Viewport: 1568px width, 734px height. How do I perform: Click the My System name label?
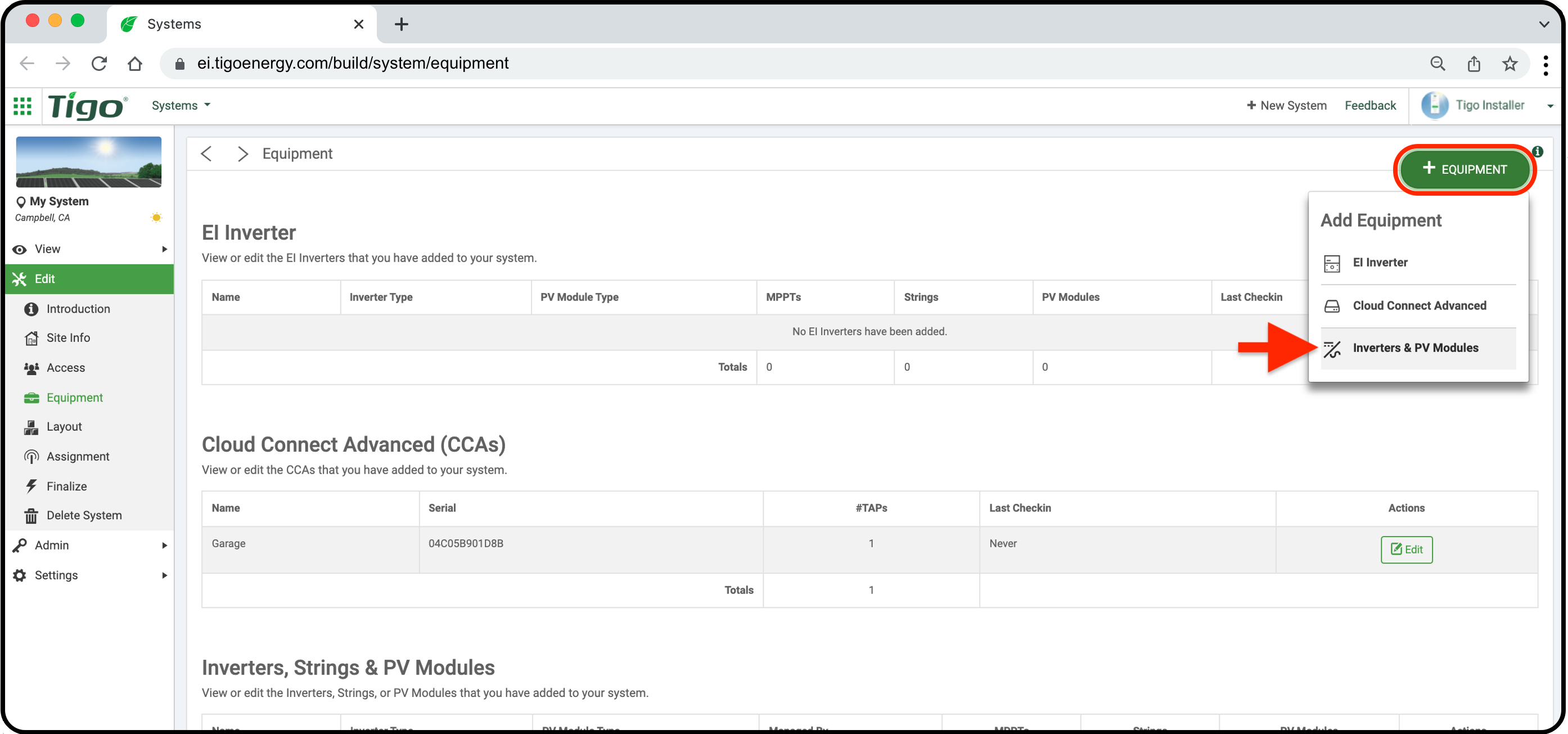(x=59, y=201)
